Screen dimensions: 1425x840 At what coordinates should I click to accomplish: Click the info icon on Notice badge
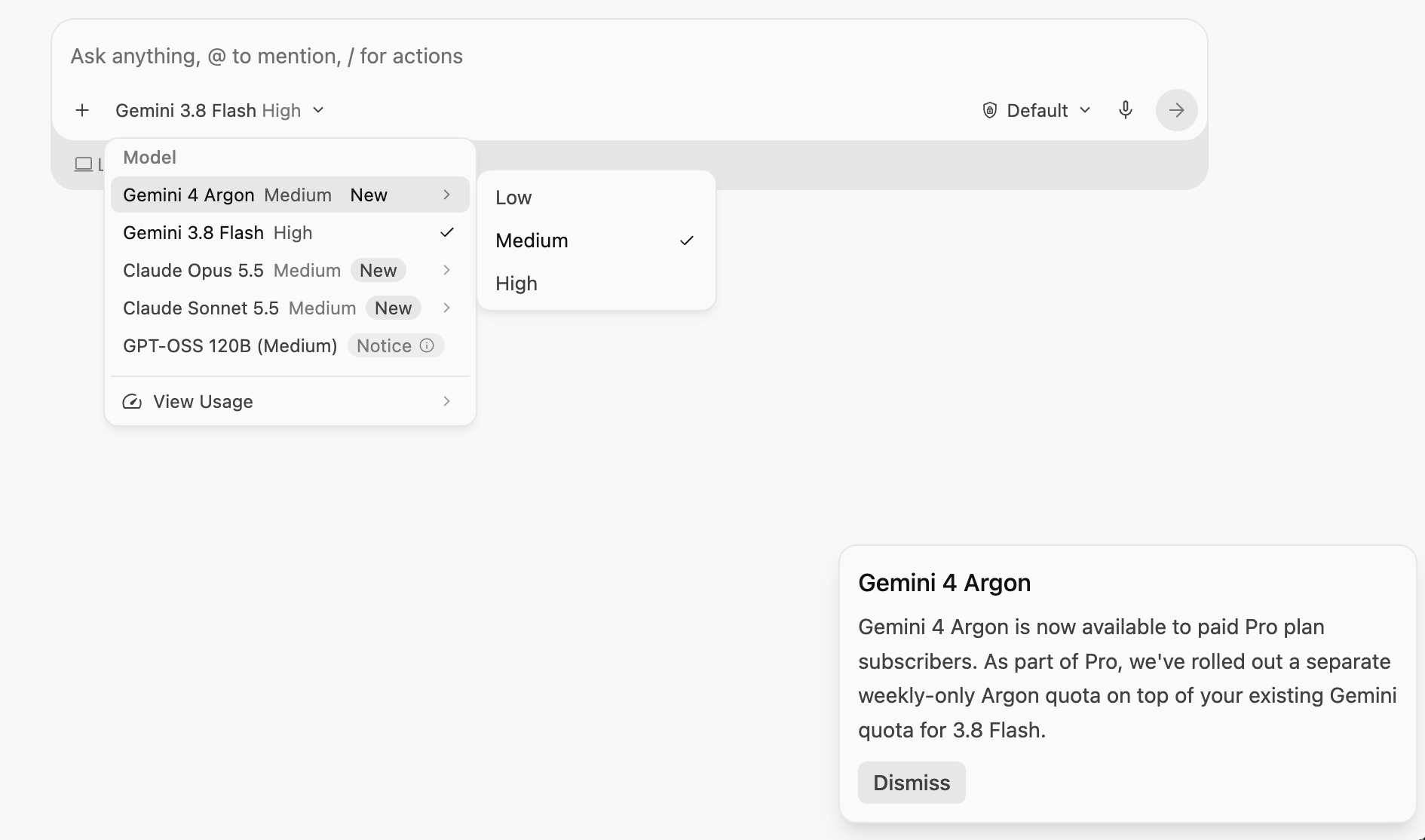pyautogui.click(x=427, y=345)
